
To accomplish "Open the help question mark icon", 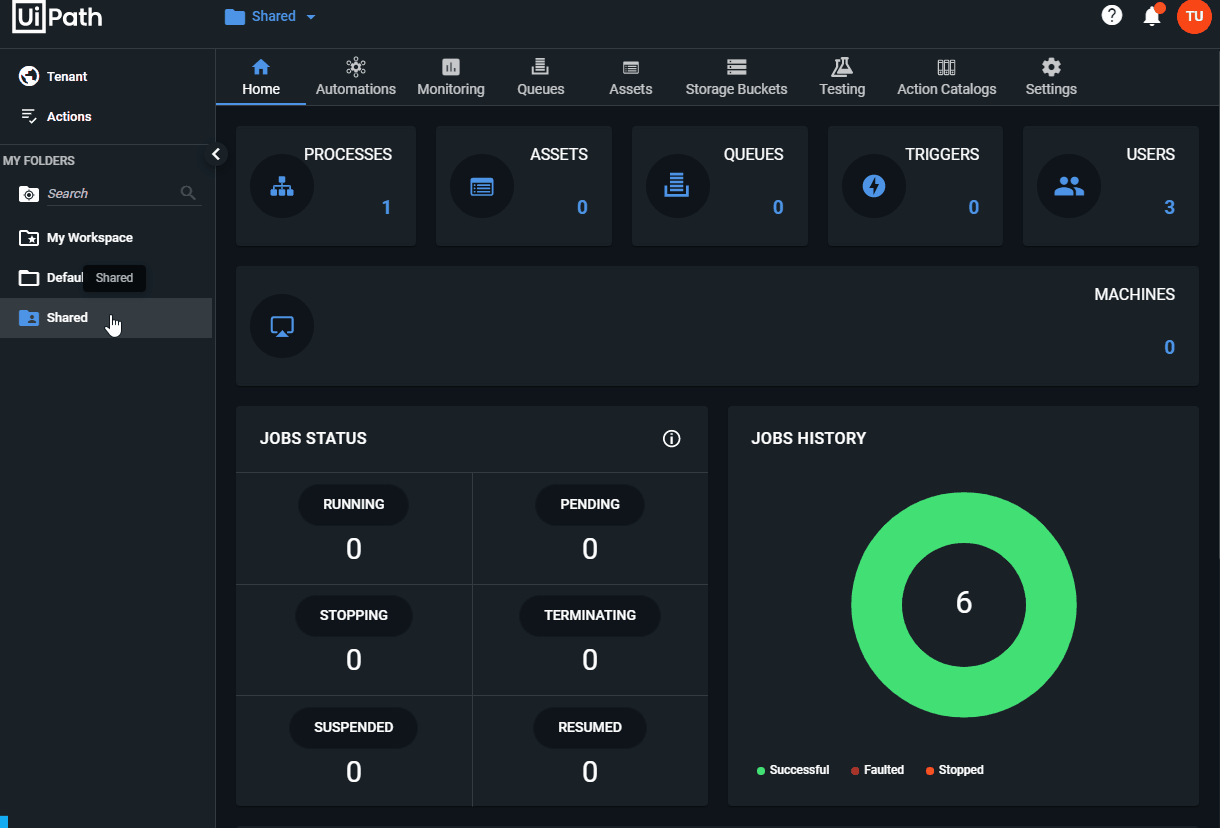I will coord(1112,15).
